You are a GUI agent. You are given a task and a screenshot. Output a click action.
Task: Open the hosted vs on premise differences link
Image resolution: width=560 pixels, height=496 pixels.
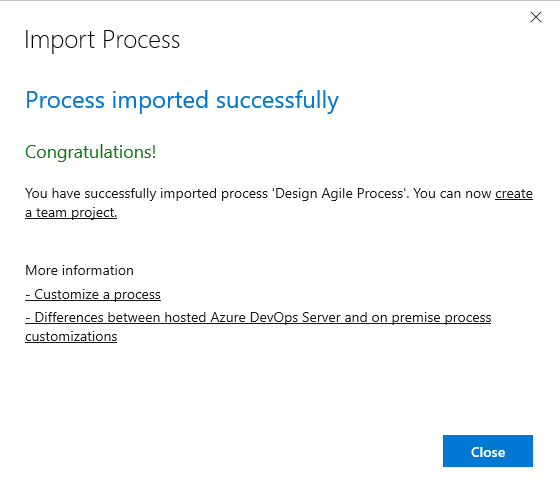click(258, 327)
